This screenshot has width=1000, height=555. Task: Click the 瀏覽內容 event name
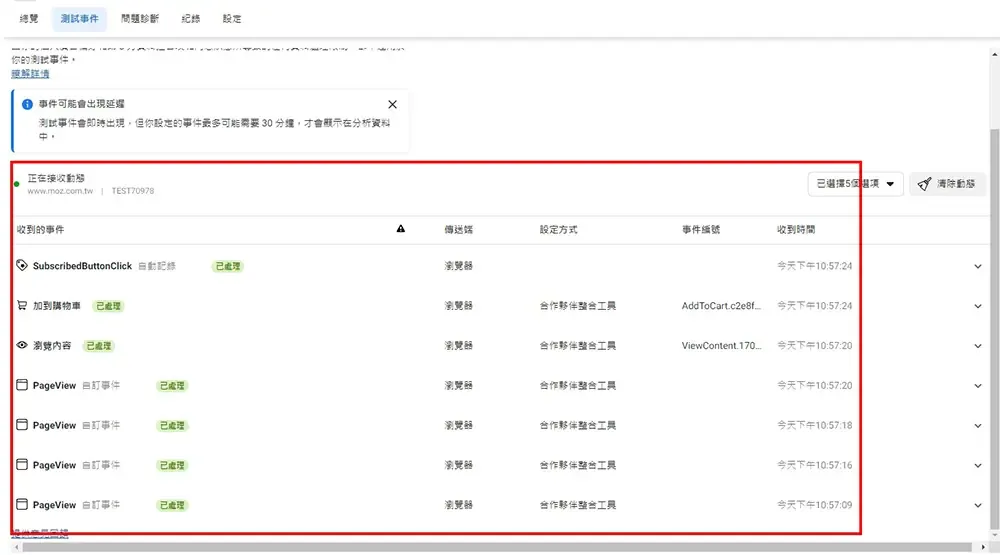(52, 345)
